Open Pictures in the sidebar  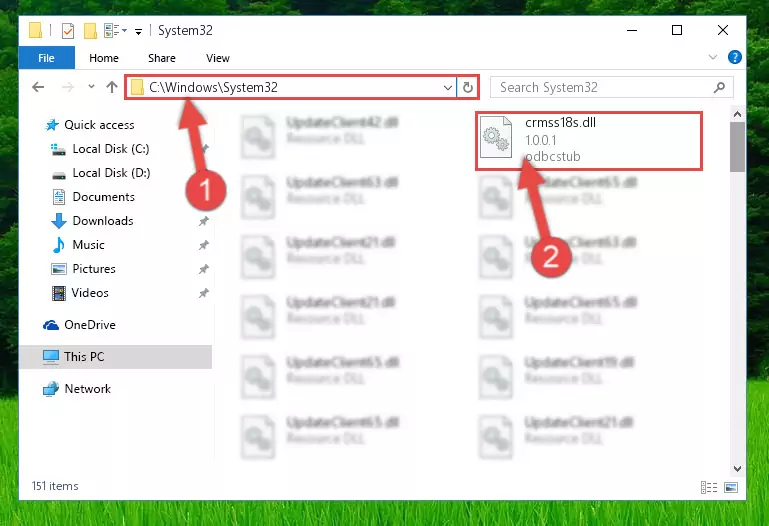[94, 269]
